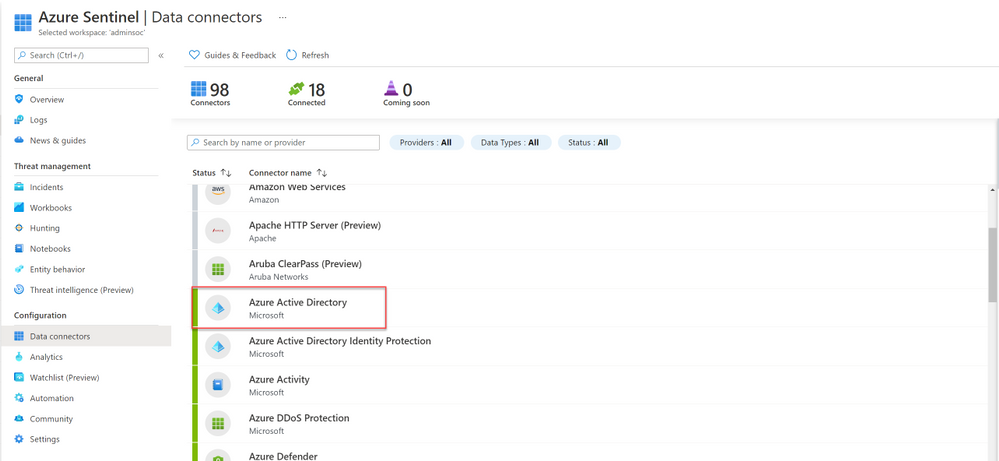
Task: Click the News & guides cloud icon
Action: tap(19, 140)
